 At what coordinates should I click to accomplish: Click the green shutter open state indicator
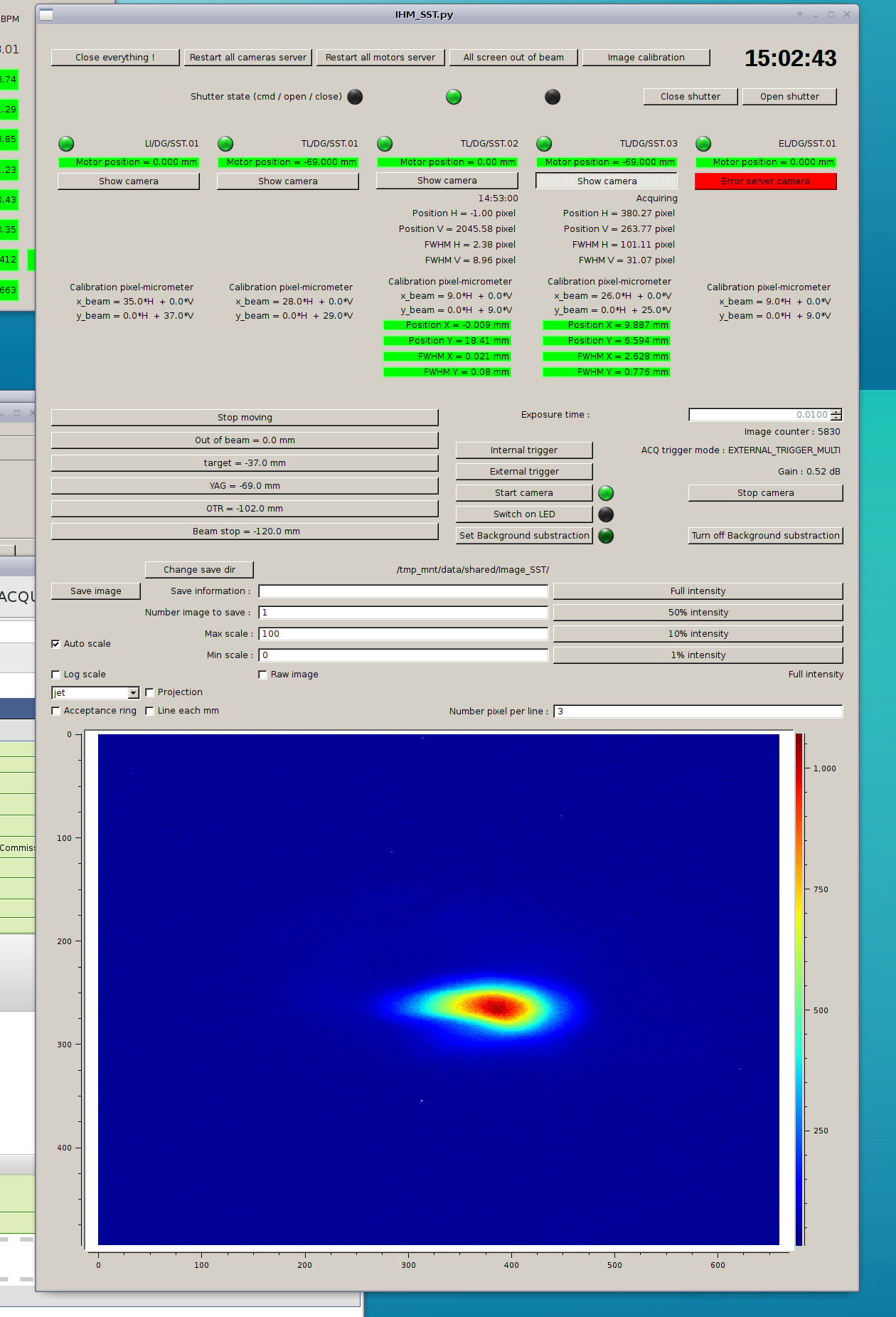454,97
